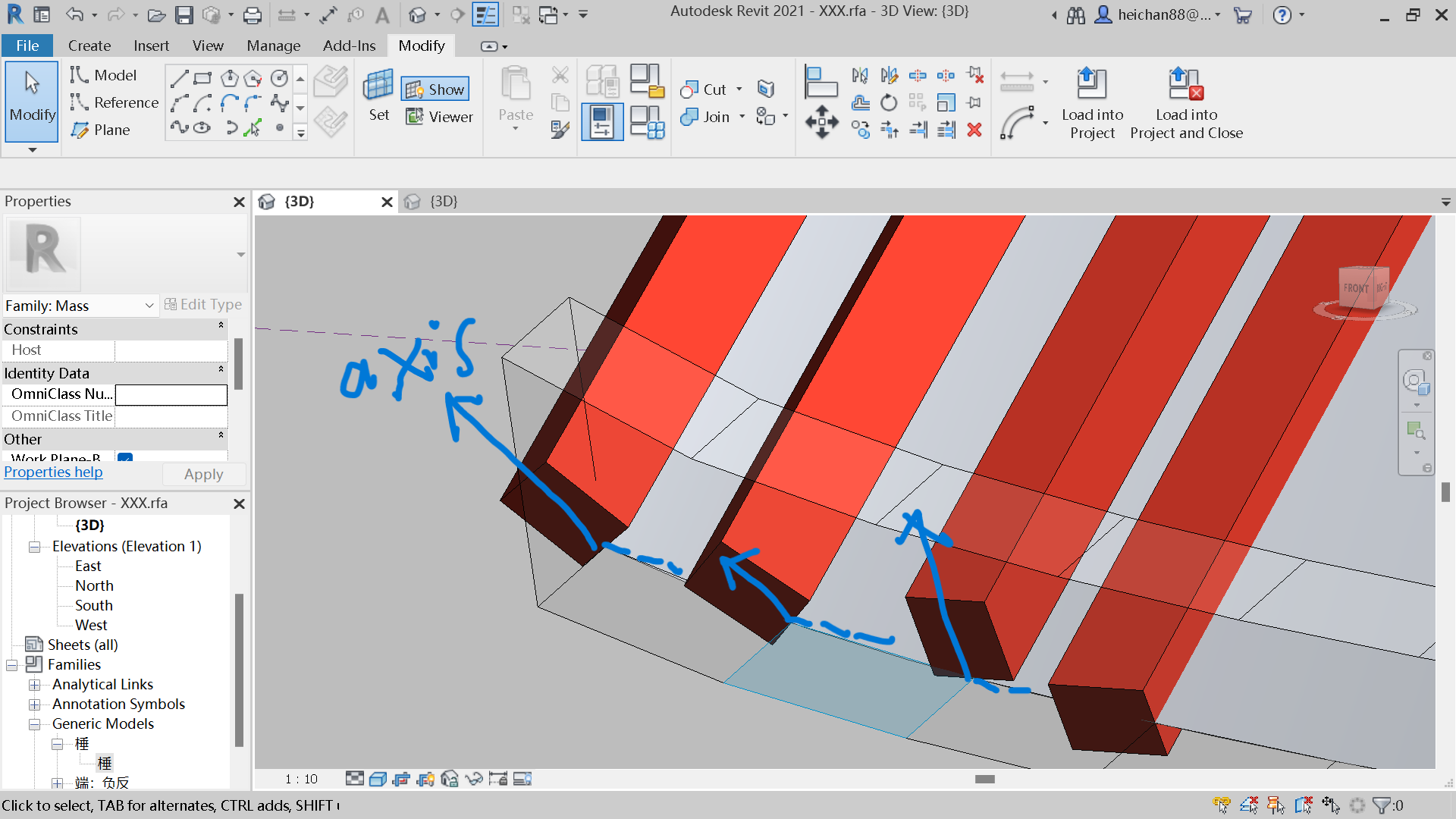Click the Reveal Hidden Elements glasses icon
The height and width of the screenshot is (819, 1456).
(475, 778)
